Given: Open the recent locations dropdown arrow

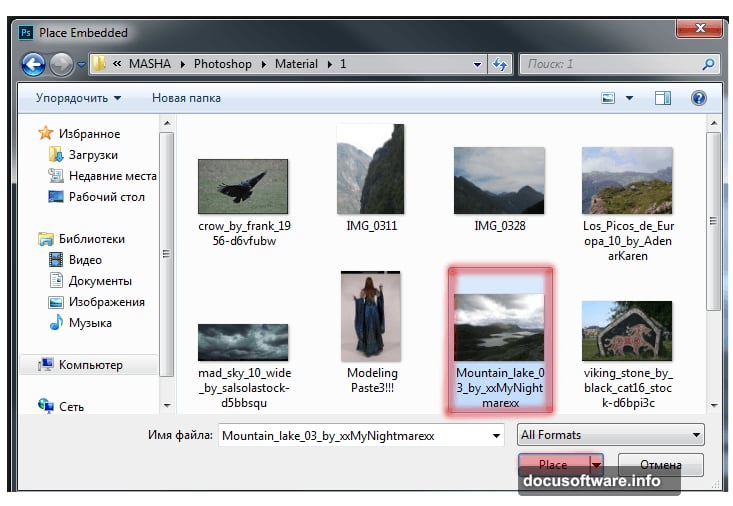Looking at the screenshot, I should [81, 64].
